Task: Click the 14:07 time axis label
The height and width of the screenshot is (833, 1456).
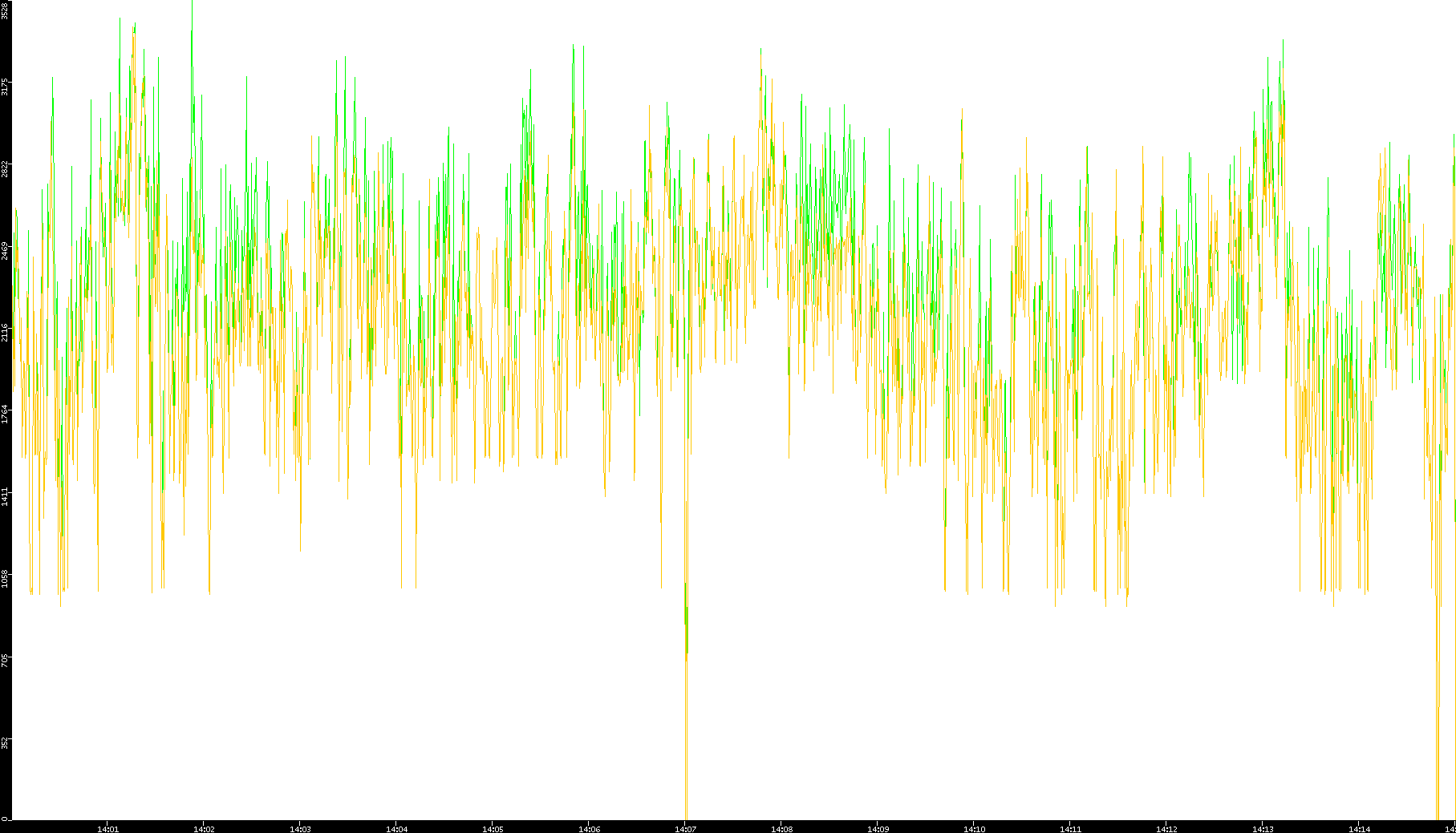Action: point(685,828)
